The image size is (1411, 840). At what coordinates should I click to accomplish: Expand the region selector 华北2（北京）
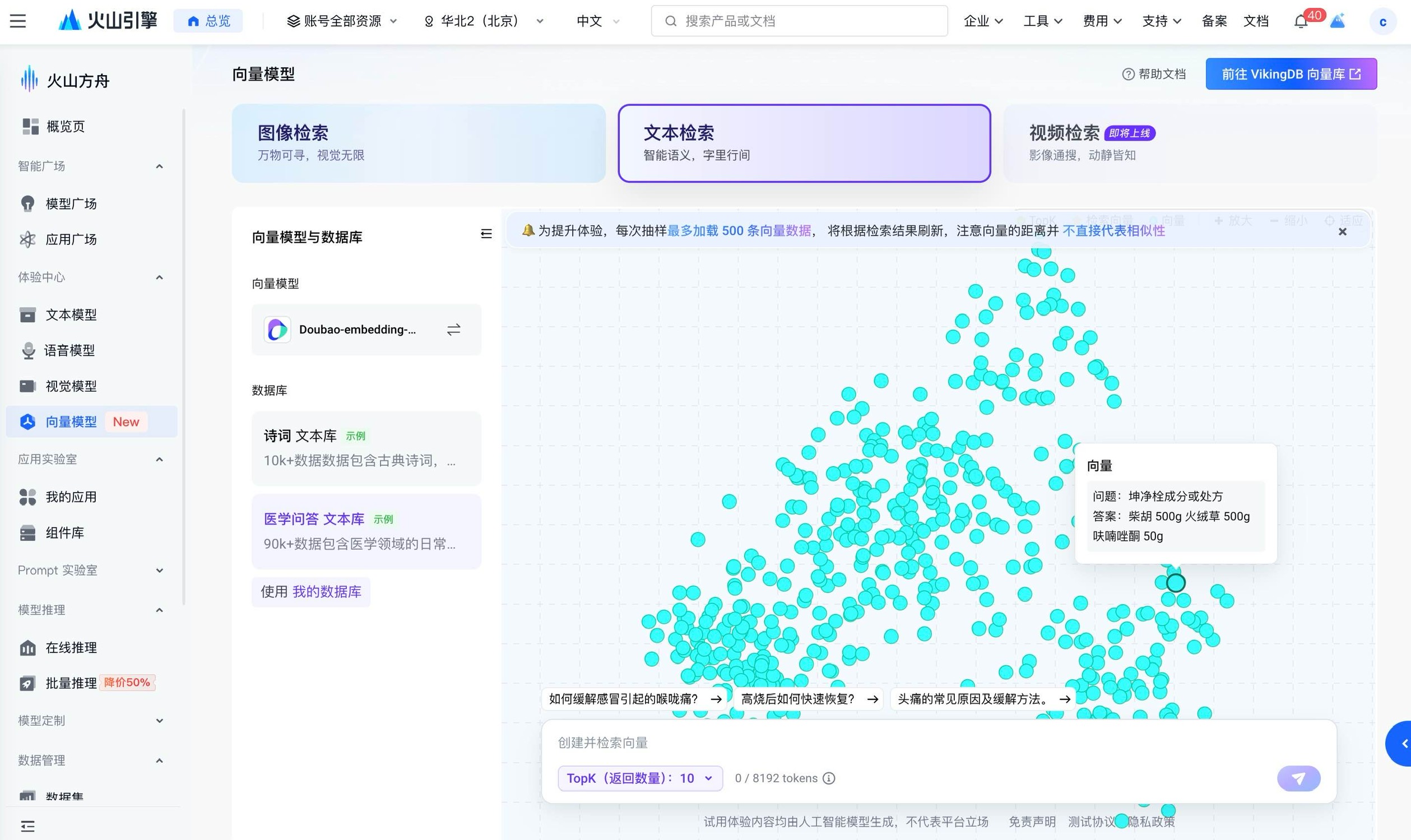pyautogui.click(x=484, y=21)
